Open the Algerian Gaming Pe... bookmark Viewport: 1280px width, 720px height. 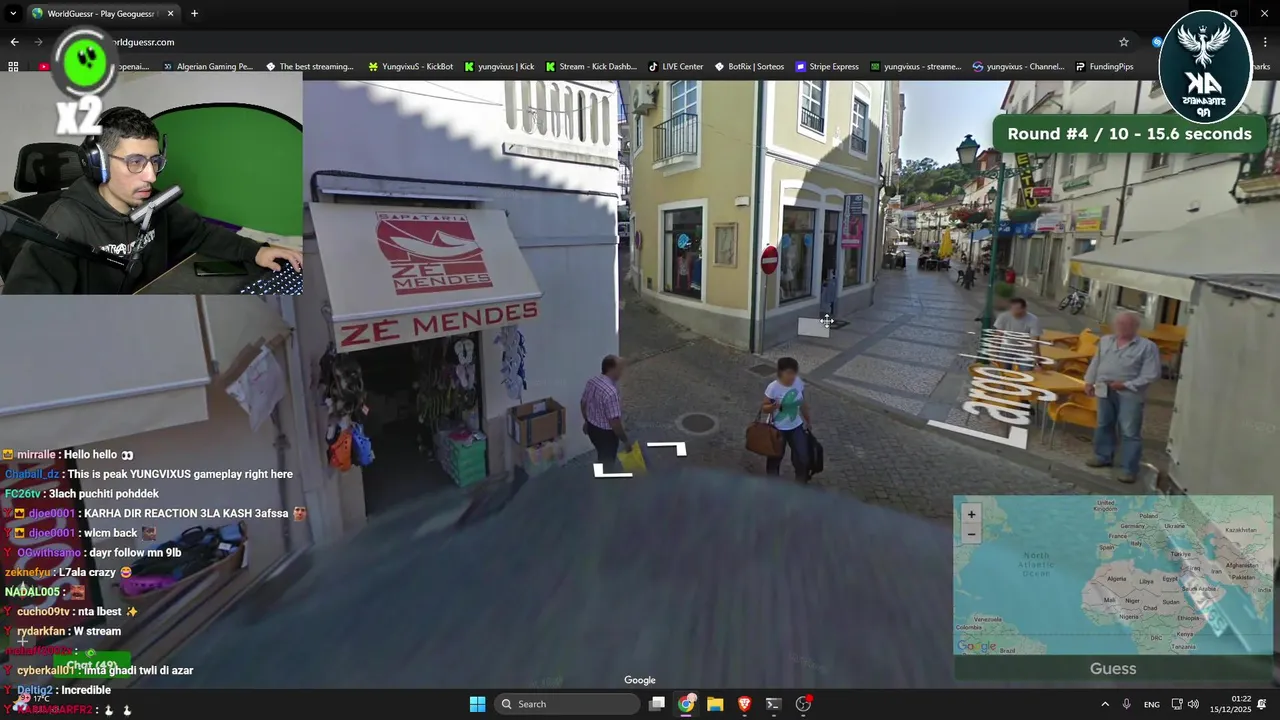tap(208, 66)
